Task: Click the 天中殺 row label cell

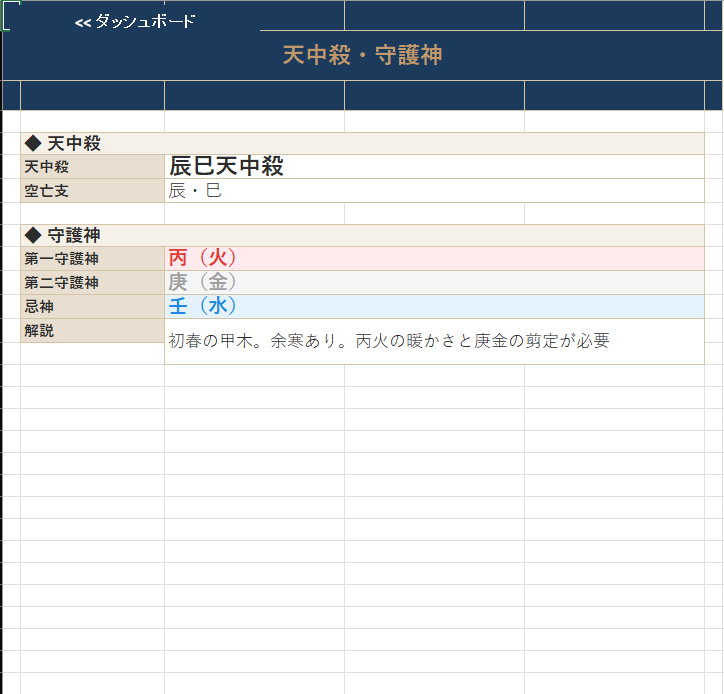Action: (92, 167)
